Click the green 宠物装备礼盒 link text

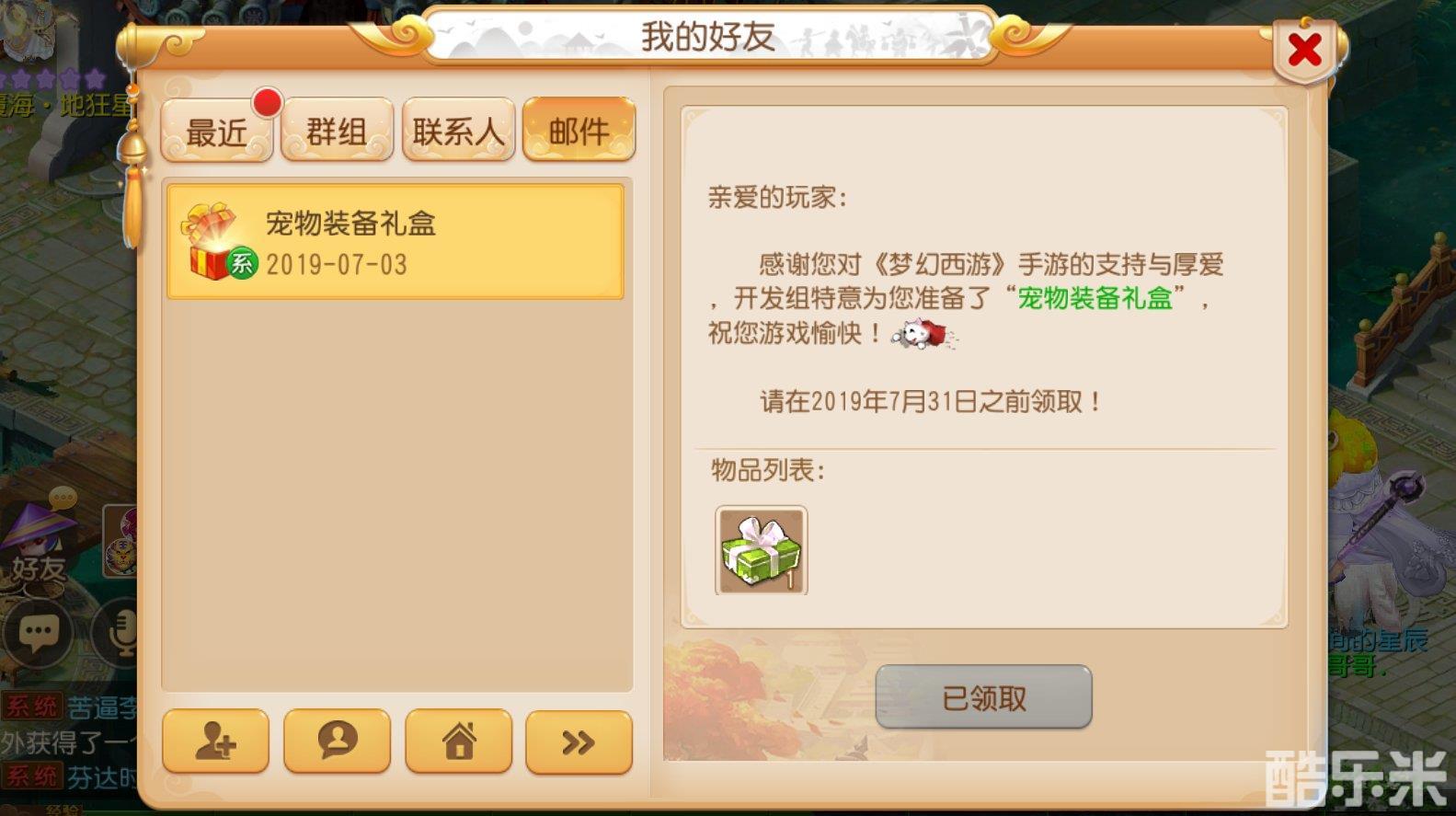(1095, 298)
